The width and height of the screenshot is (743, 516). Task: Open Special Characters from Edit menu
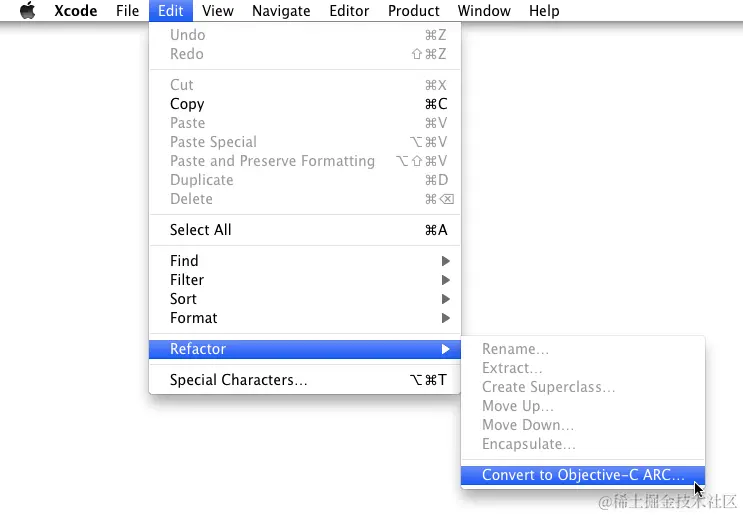pyautogui.click(x=305, y=380)
